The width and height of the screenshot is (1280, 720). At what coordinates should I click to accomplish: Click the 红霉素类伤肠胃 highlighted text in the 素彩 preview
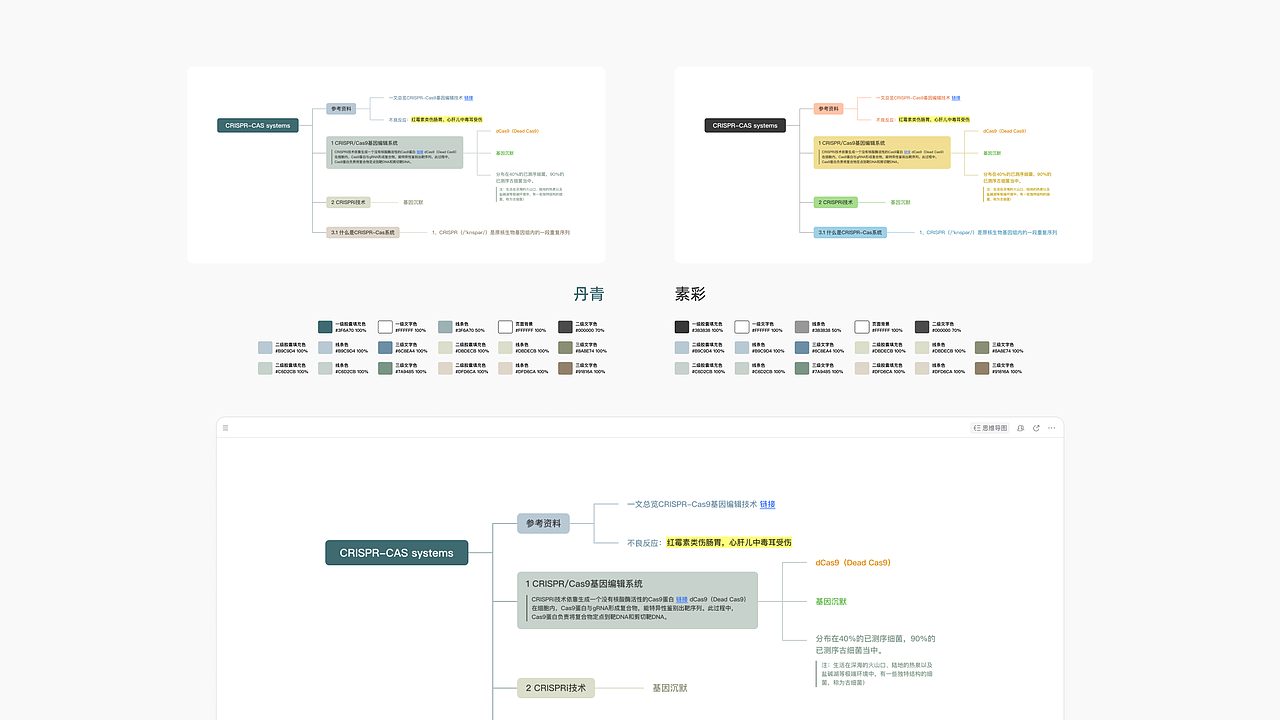(934, 119)
